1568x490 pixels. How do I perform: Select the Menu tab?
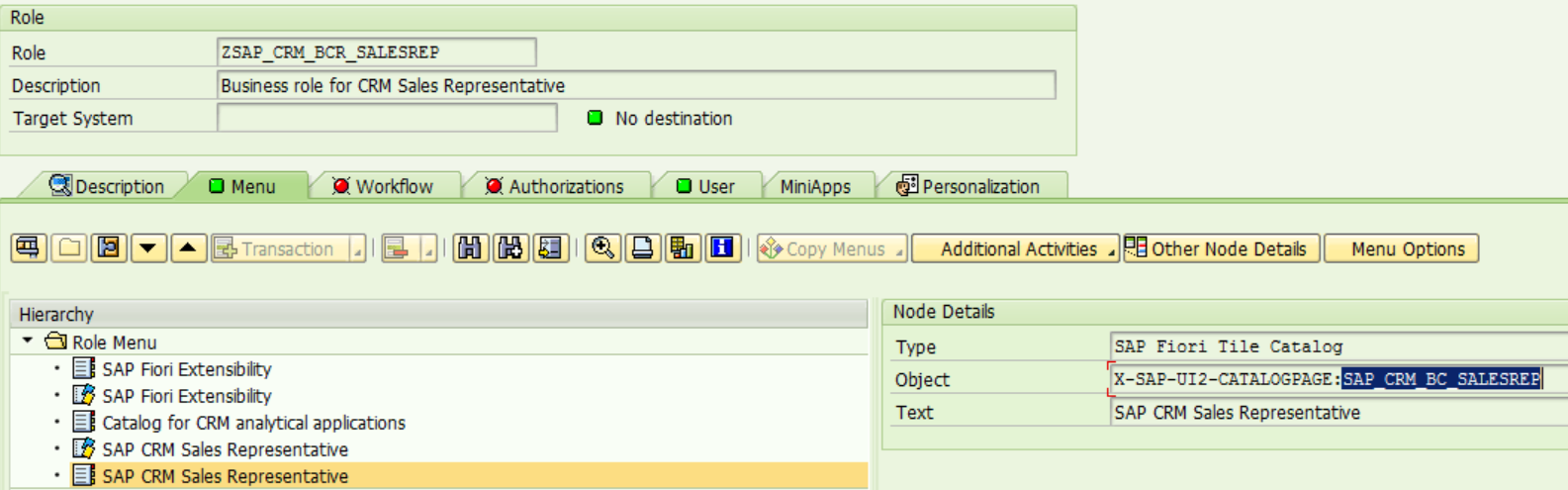(x=243, y=186)
